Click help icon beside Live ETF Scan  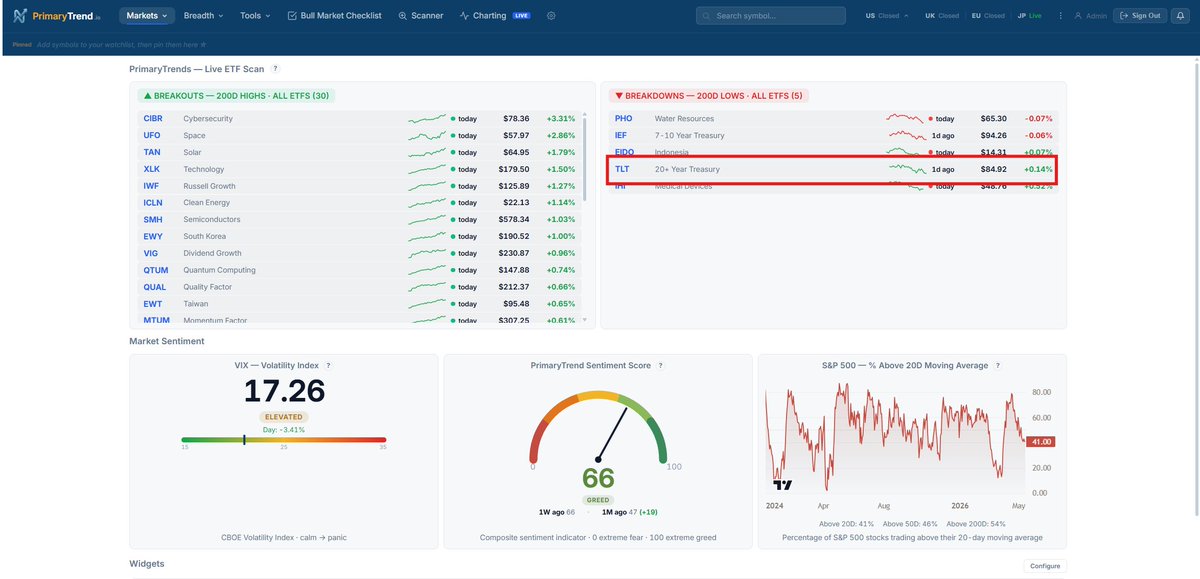click(x=275, y=68)
